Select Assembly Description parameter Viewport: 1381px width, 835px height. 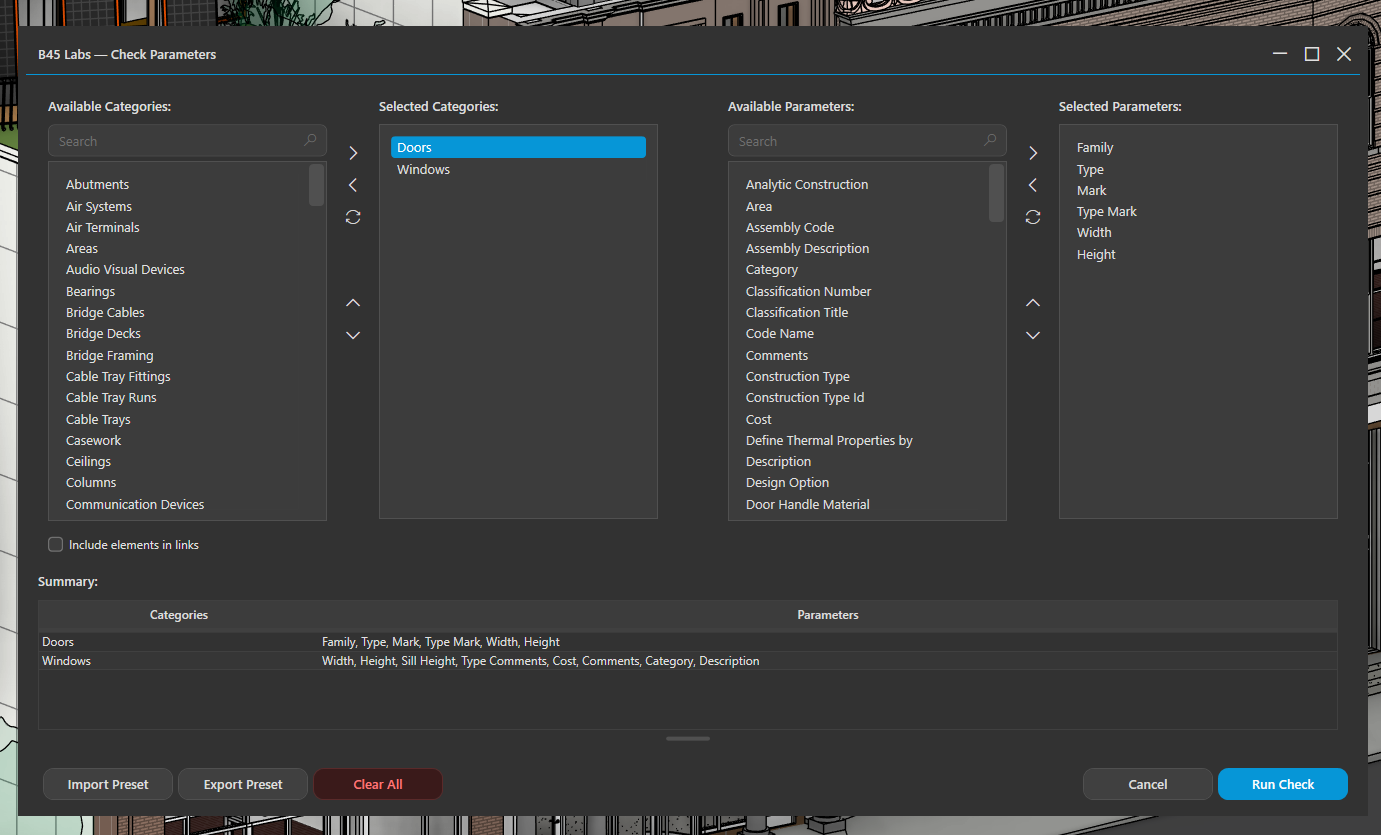tap(807, 248)
